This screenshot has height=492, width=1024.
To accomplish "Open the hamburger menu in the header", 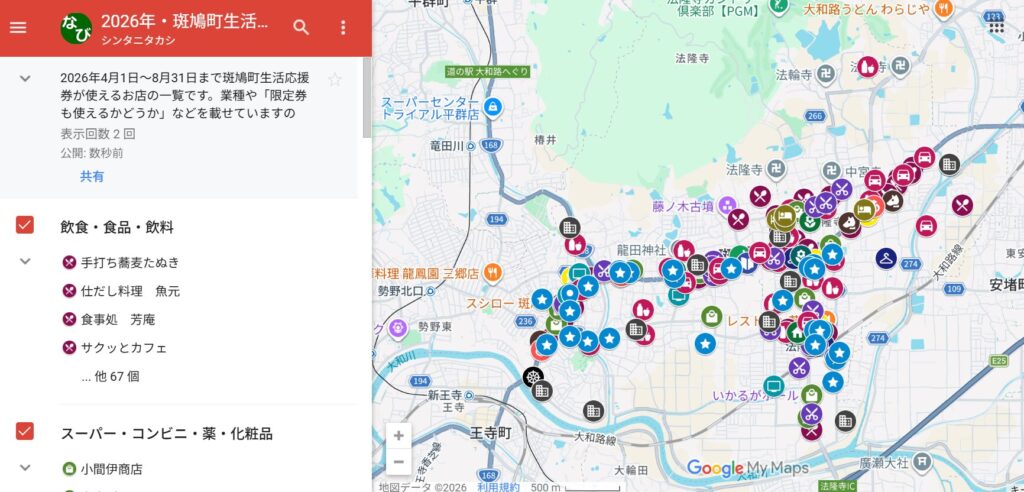I will pos(18,27).
